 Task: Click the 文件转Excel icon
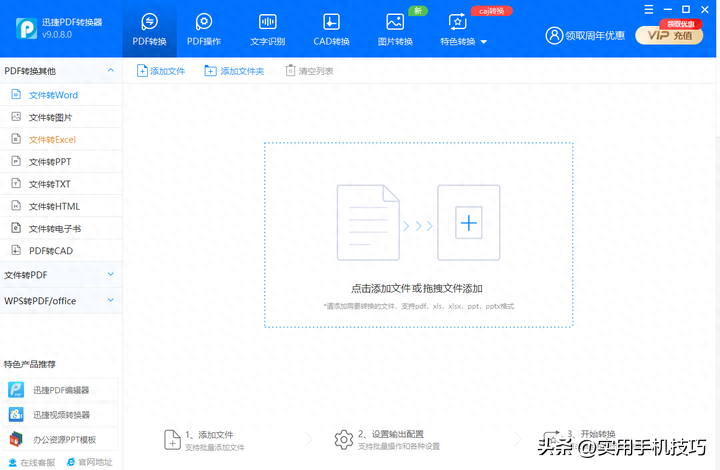[x=16, y=139]
